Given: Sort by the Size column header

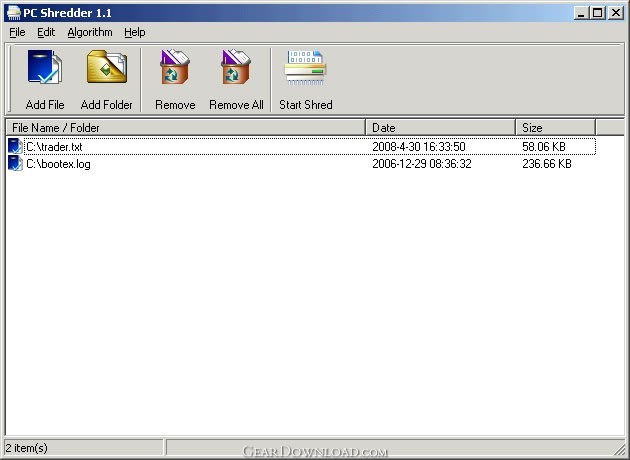Looking at the screenshot, I should coord(555,127).
